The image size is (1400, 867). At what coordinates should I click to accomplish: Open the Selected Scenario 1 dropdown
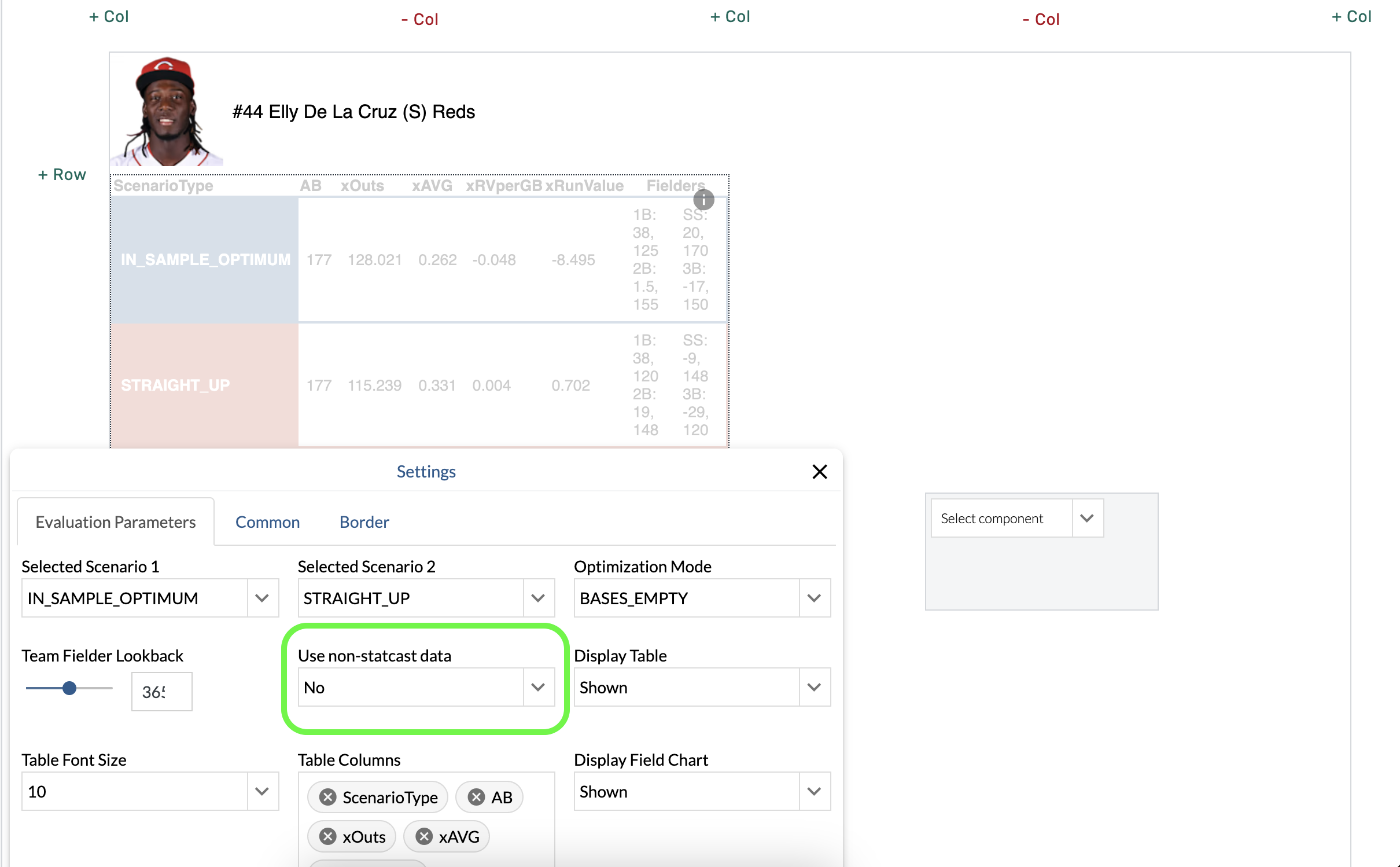[x=262, y=598]
